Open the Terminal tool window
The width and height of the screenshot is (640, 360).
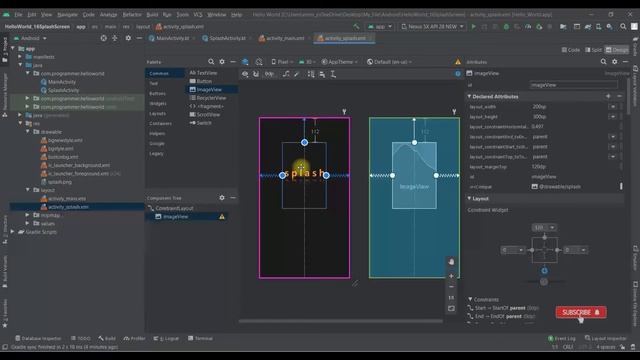click(200, 338)
